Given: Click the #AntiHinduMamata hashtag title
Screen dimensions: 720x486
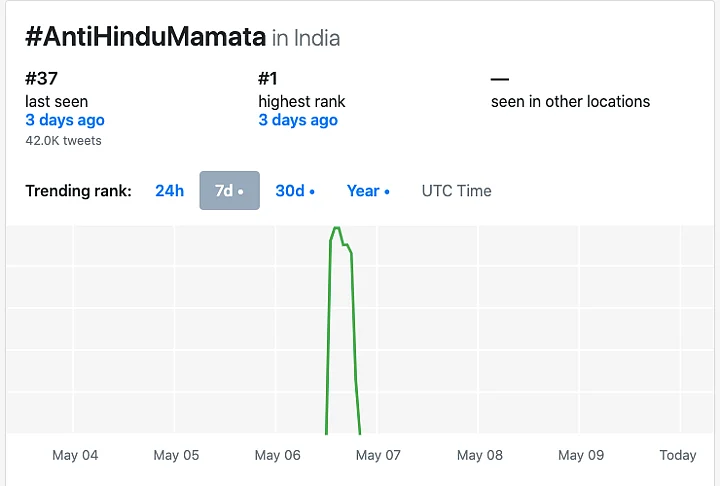Looking at the screenshot, I should click(145, 38).
